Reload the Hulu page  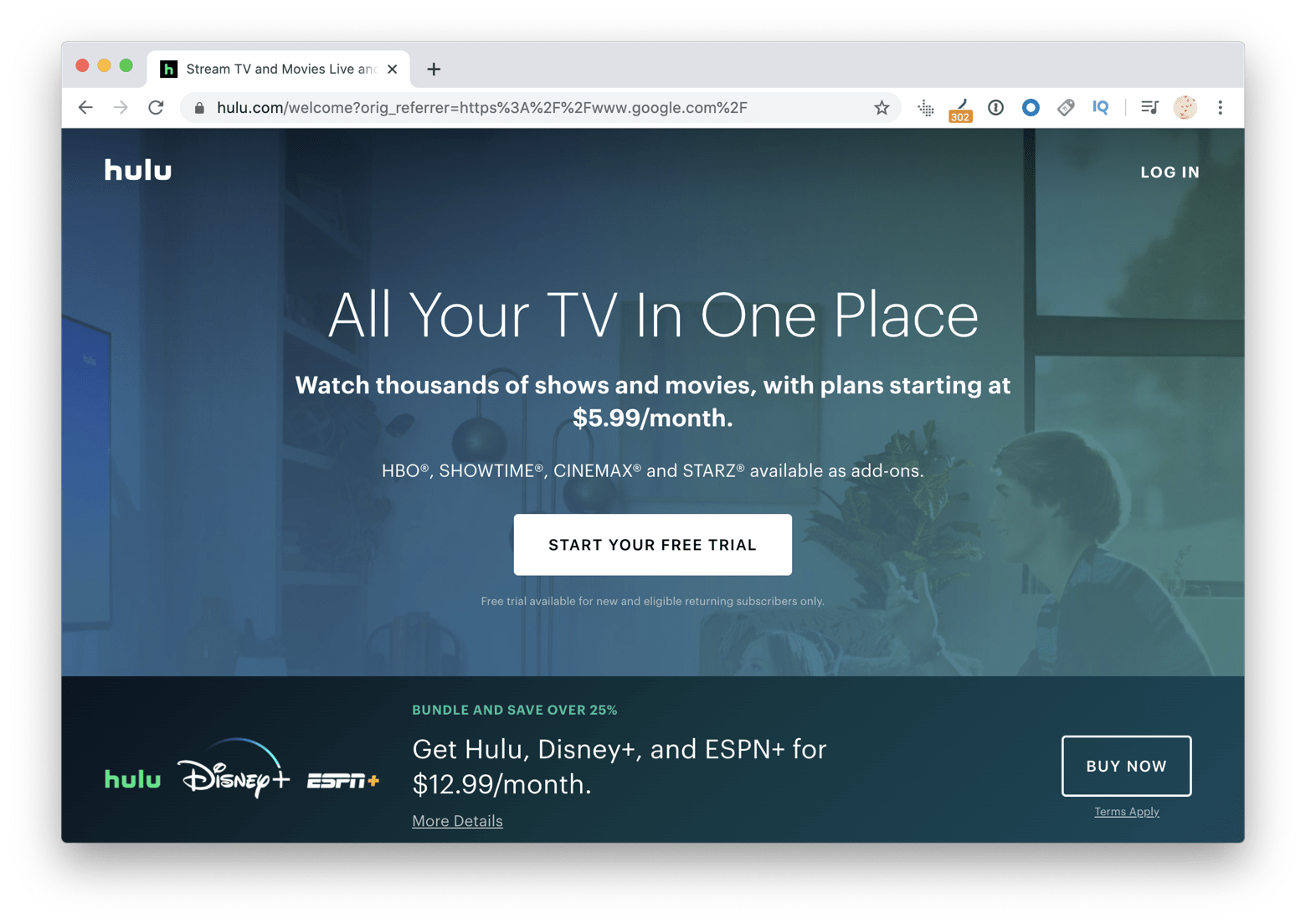coord(156,107)
